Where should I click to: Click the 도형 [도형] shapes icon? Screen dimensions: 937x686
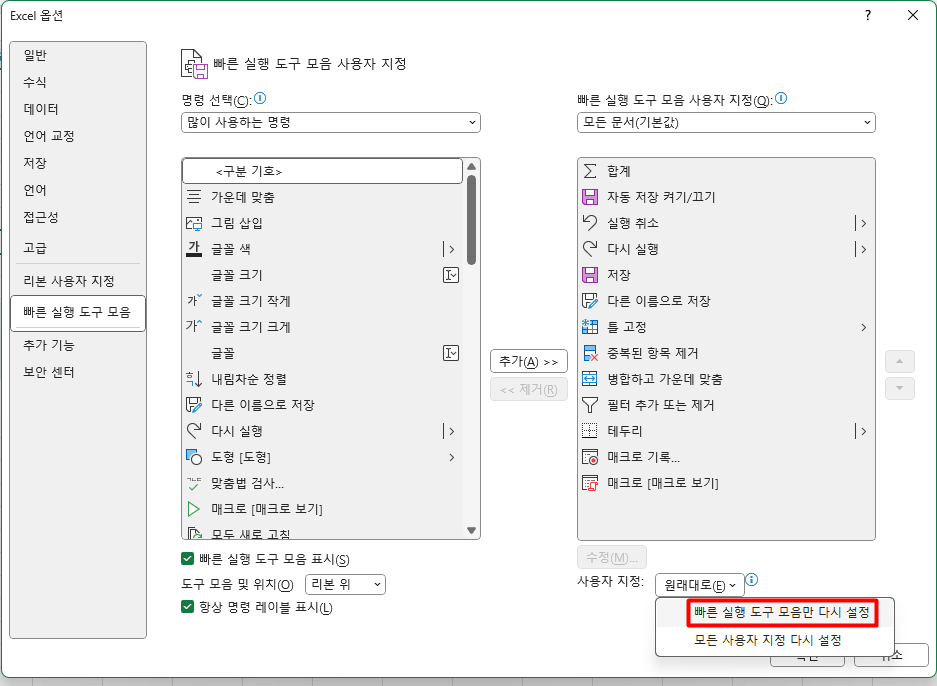194,457
